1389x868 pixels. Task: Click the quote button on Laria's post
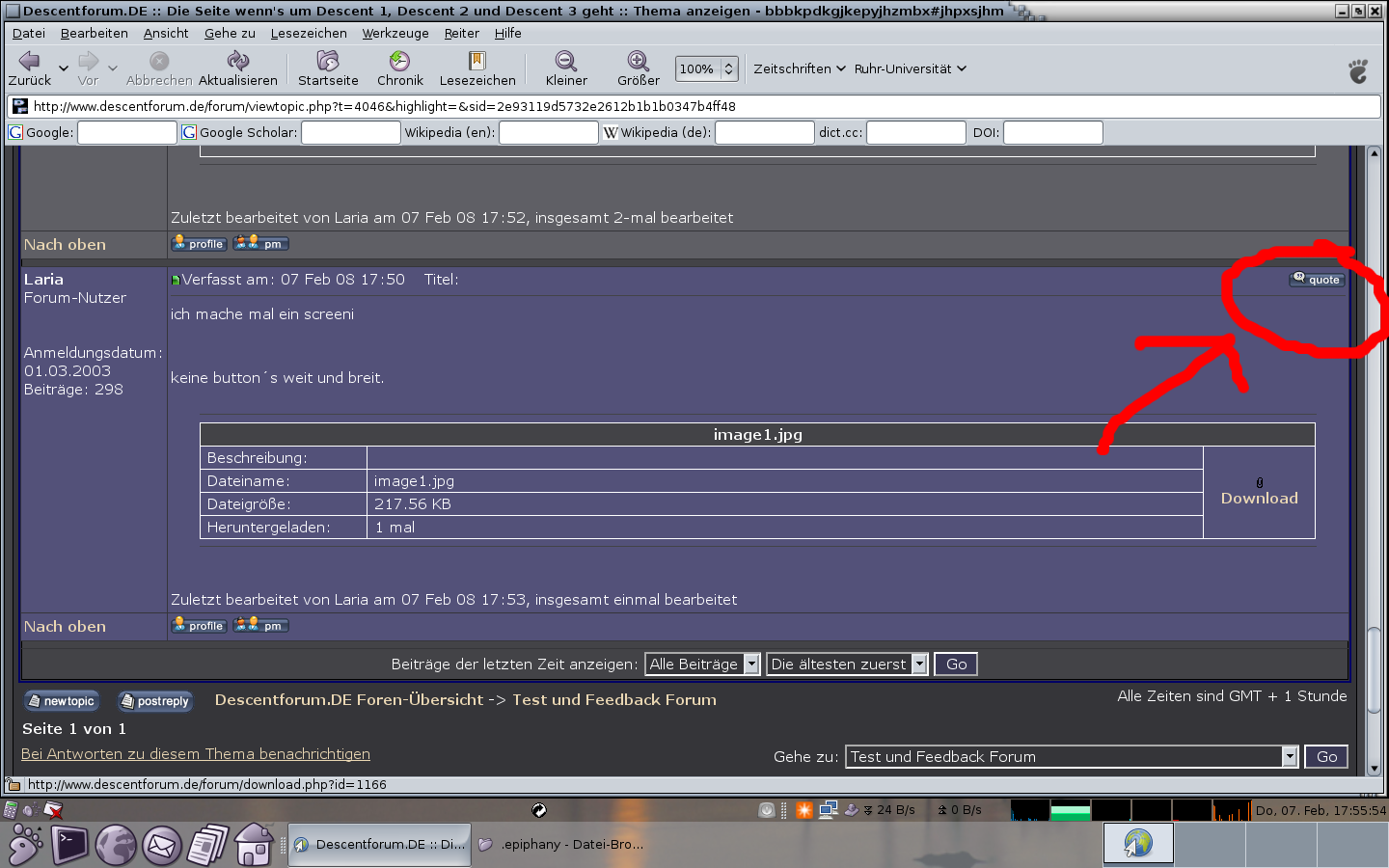(x=1317, y=280)
